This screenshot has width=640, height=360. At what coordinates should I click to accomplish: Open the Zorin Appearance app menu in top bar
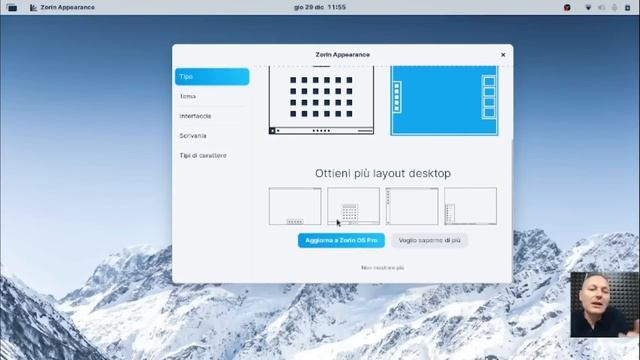pos(62,7)
